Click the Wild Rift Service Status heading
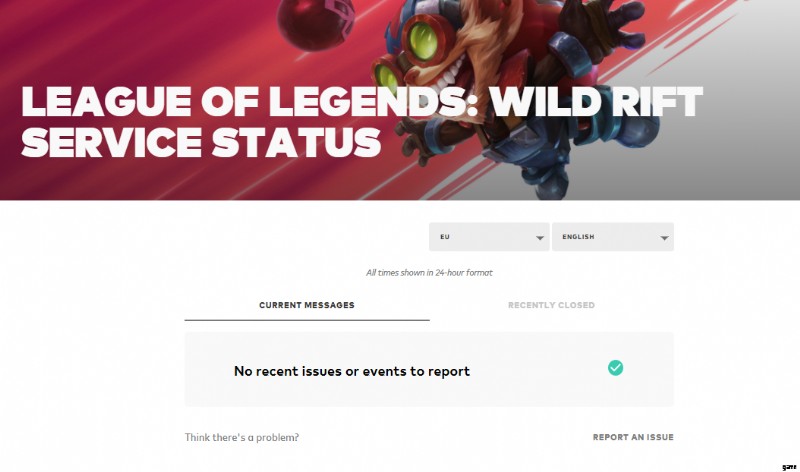The width and height of the screenshot is (800, 472). click(x=362, y=121)
